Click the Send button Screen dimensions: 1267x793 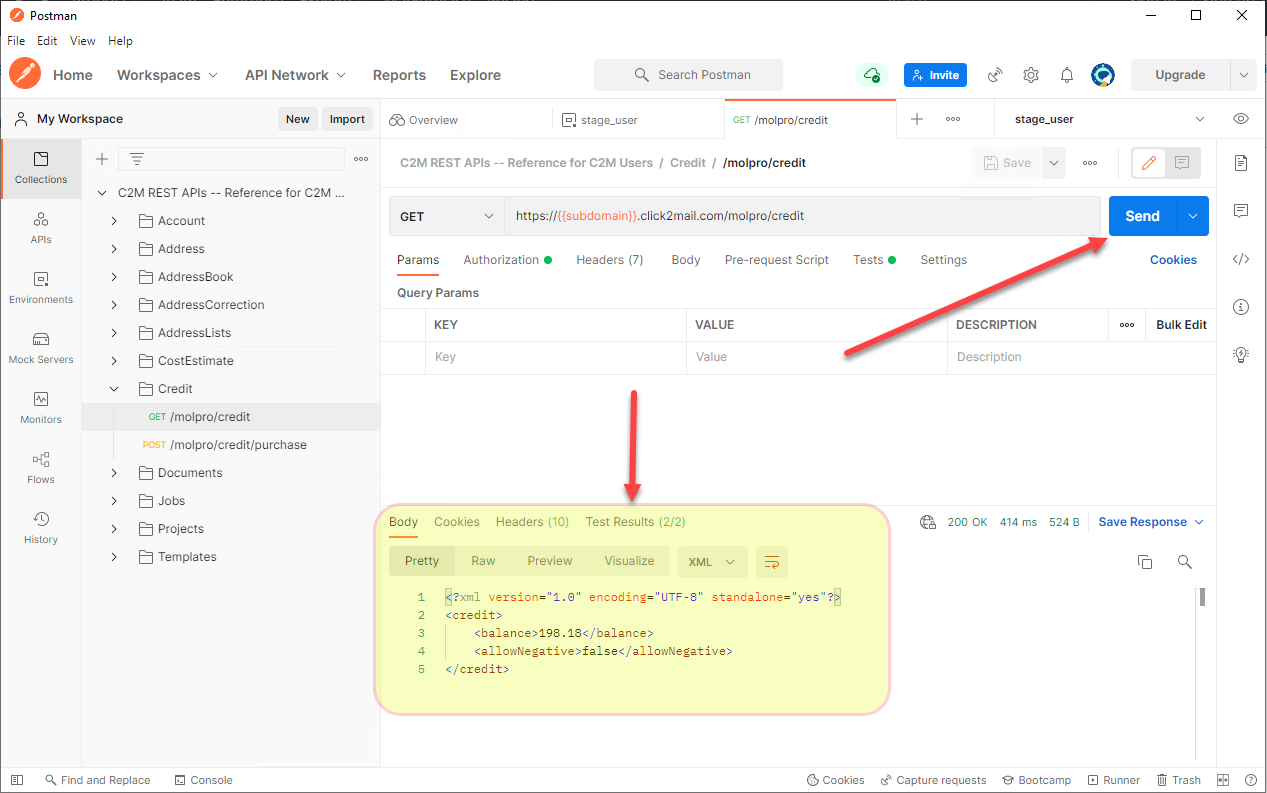tap(1142, 216)
